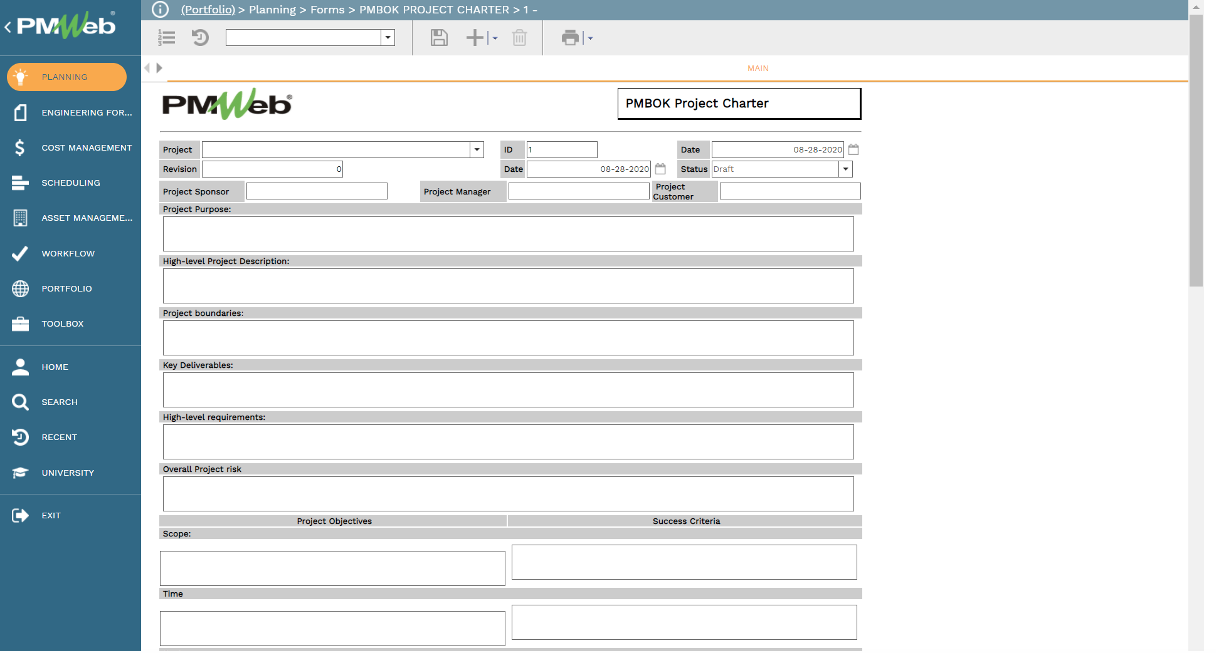The width and height of the screenshot is (1216, 653).
Task: Click the page vertical scrollbar thumb
Action: point(1196,151)
